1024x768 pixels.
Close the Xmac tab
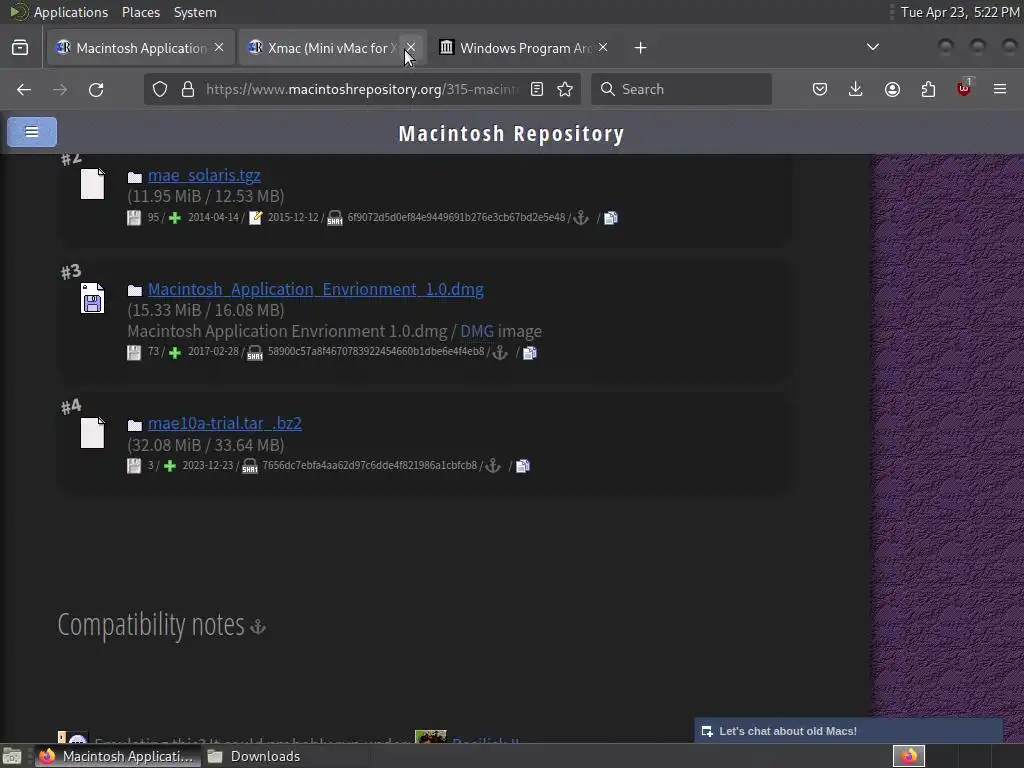click(x=411, y=48)
